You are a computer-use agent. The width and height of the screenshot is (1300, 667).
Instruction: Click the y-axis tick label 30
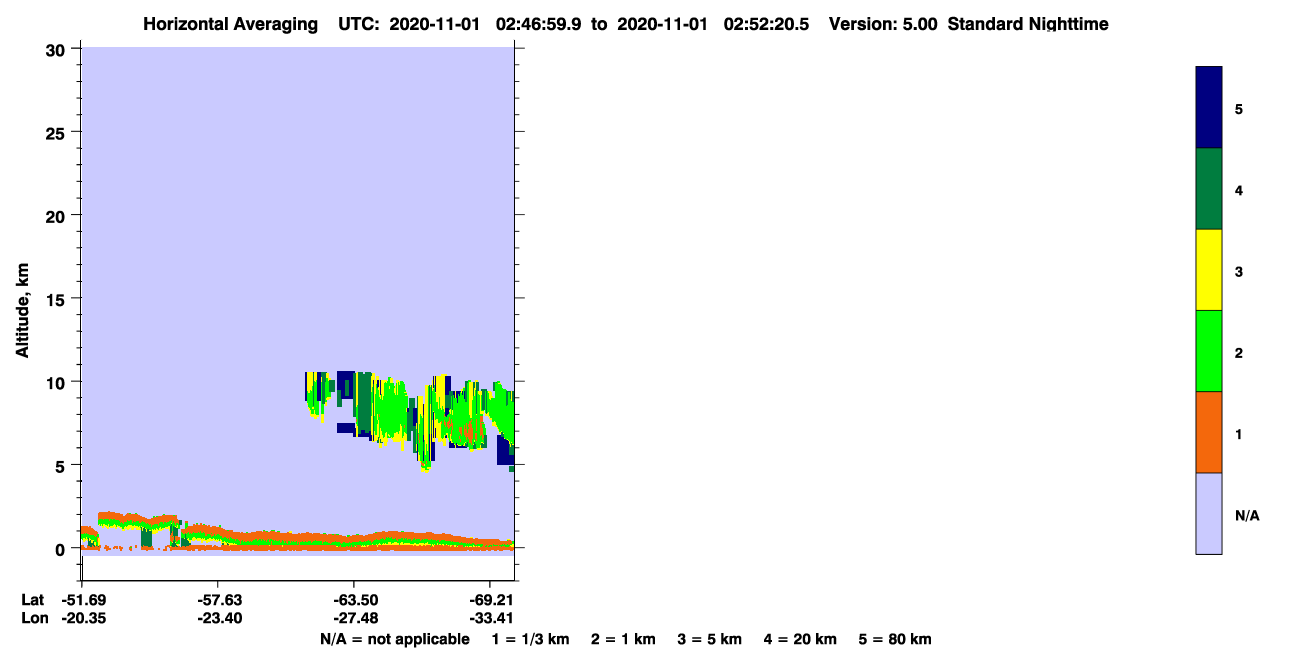tap(58, 49)
